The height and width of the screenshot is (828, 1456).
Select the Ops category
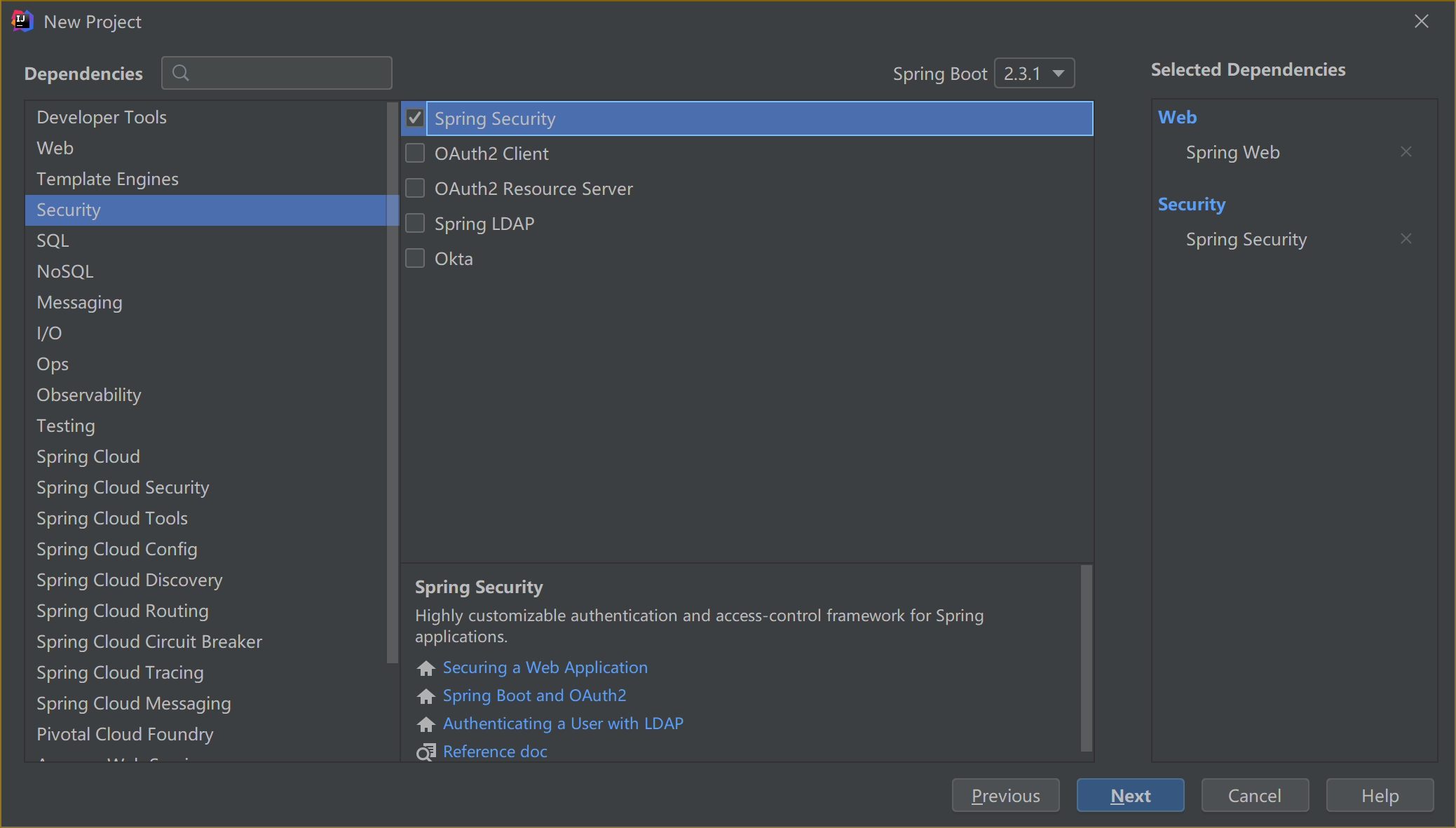[x=206, y=364]
